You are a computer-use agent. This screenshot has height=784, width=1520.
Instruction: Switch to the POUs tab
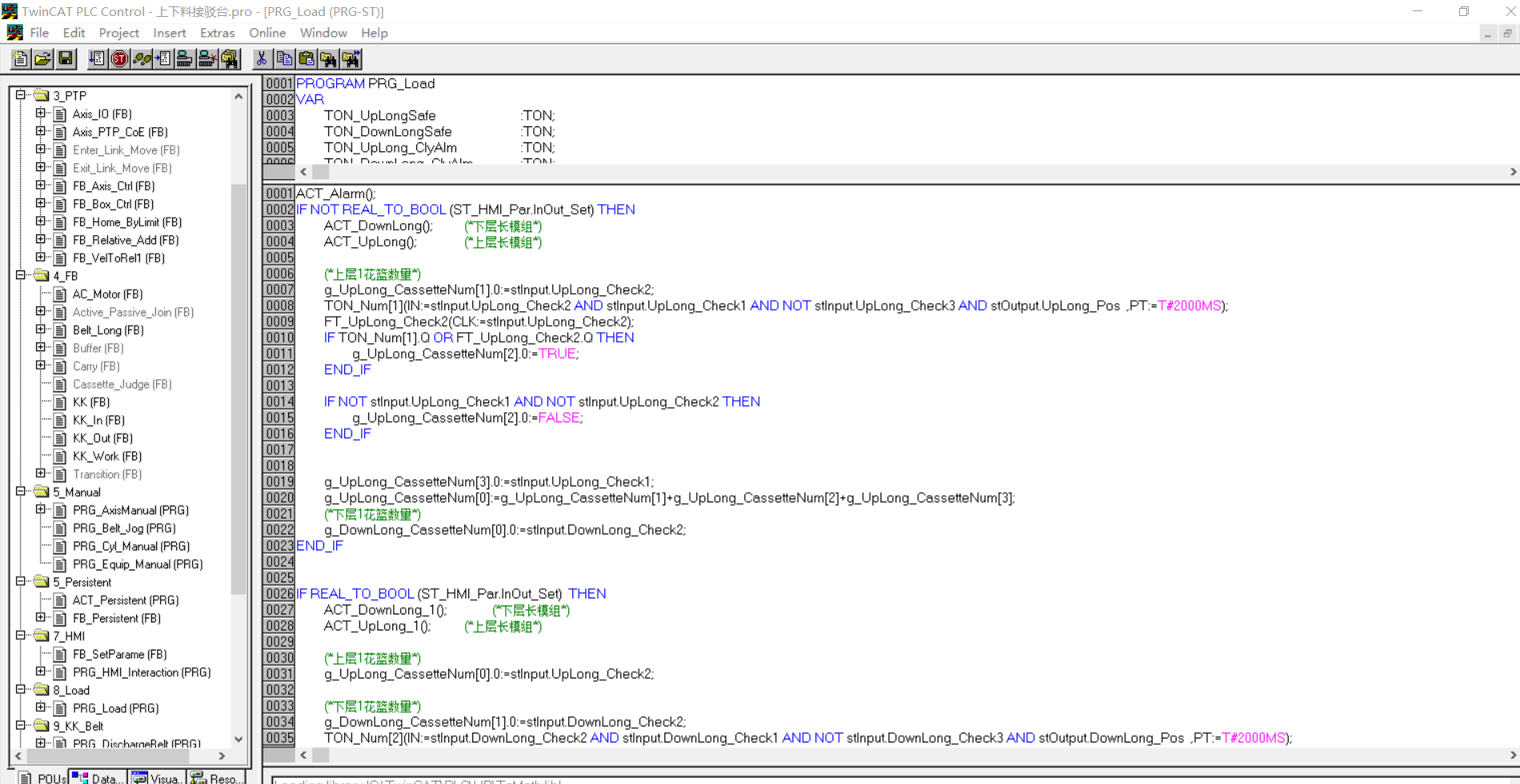(x=42, y=778)
